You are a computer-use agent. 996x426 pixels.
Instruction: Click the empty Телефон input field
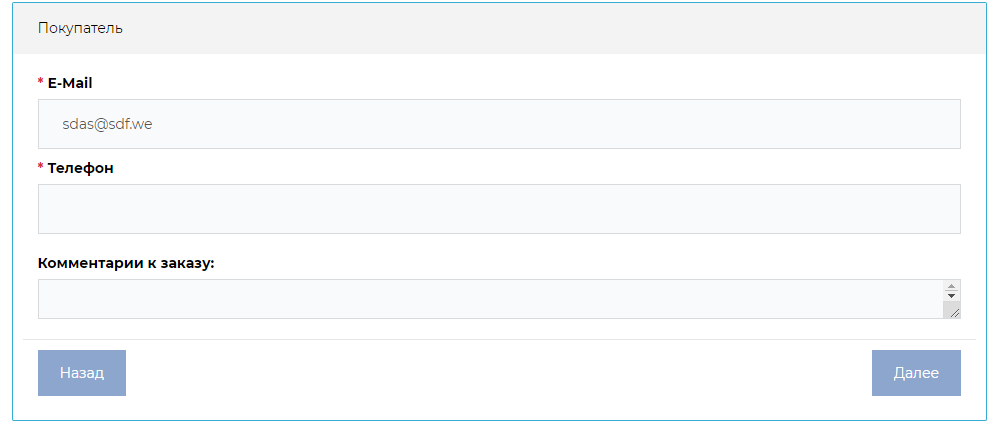(x=498, y=209)
